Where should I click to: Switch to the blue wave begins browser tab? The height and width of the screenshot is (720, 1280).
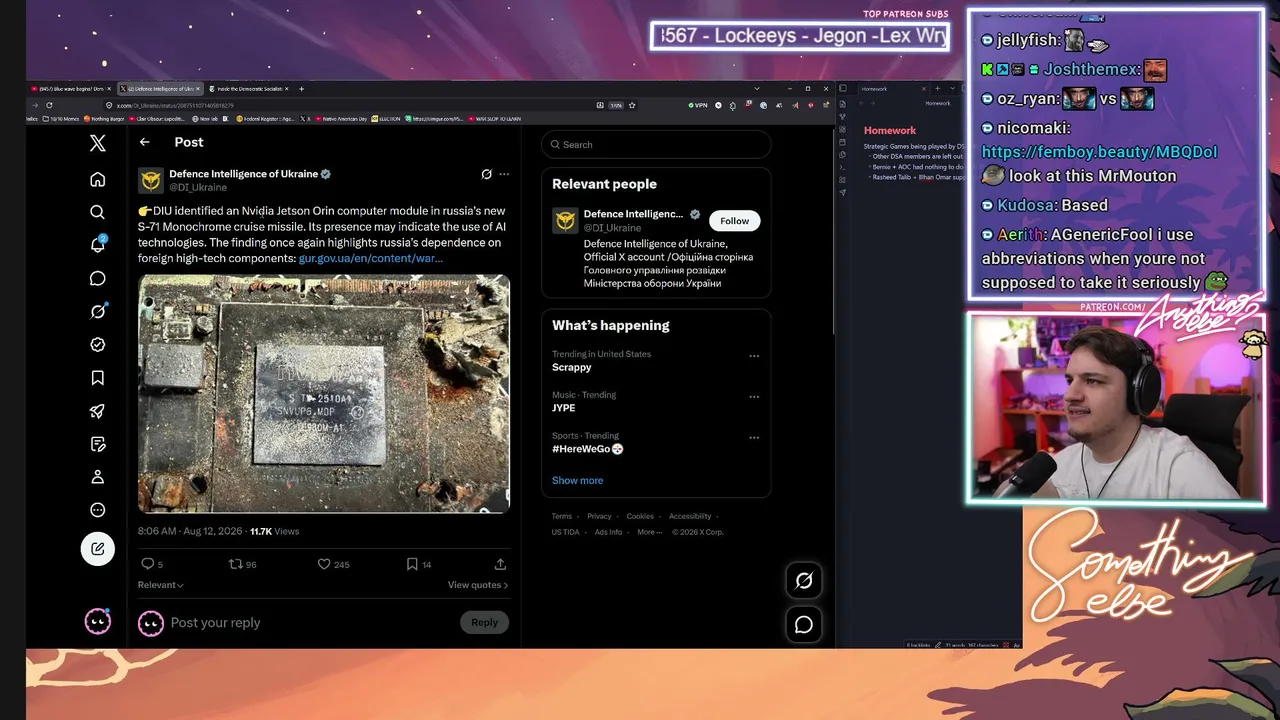tap(72, 89)
